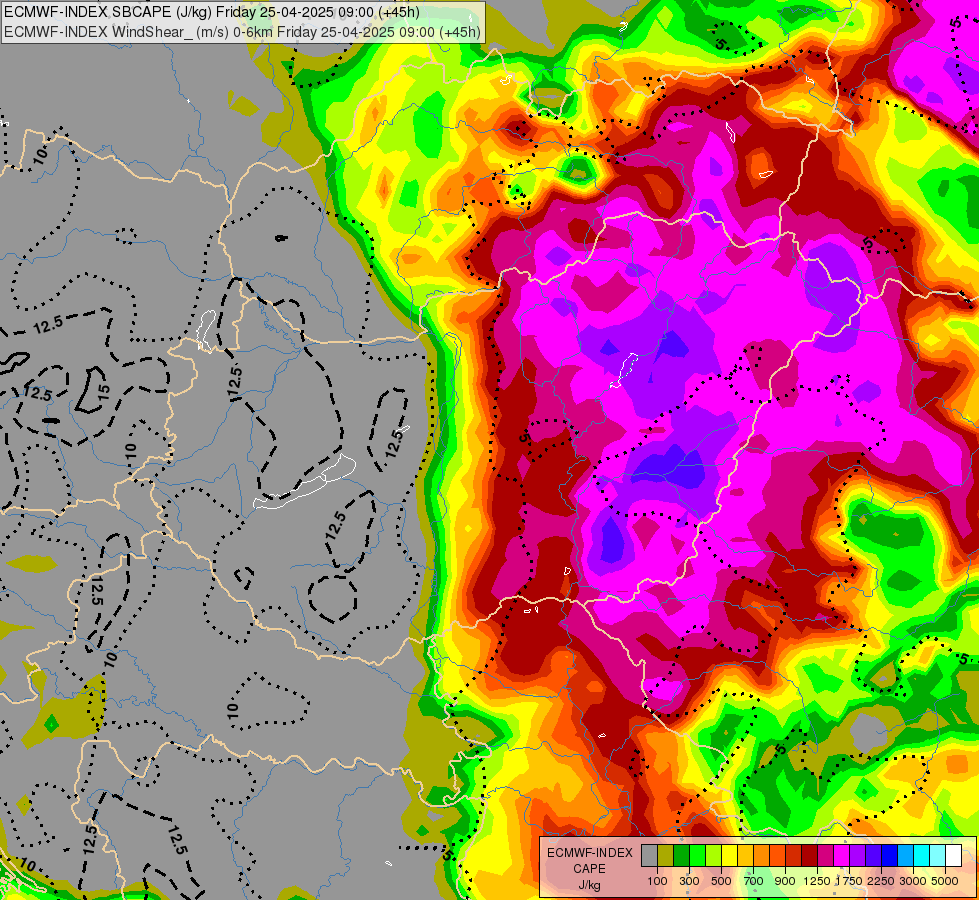Click the legend title ECMWF-INDEX
979x900 pixels.
(x=590, y=853)
